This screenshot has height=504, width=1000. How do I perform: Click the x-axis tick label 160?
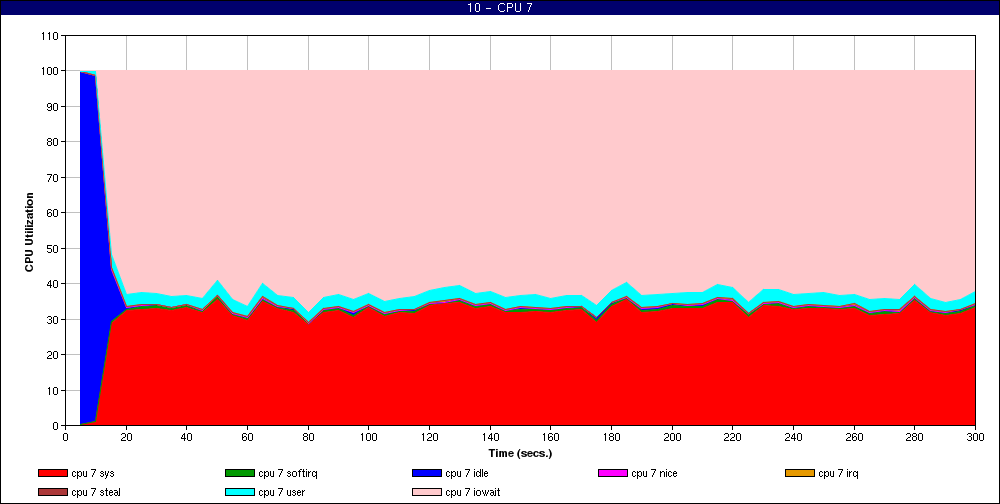[x=550, y=437]
